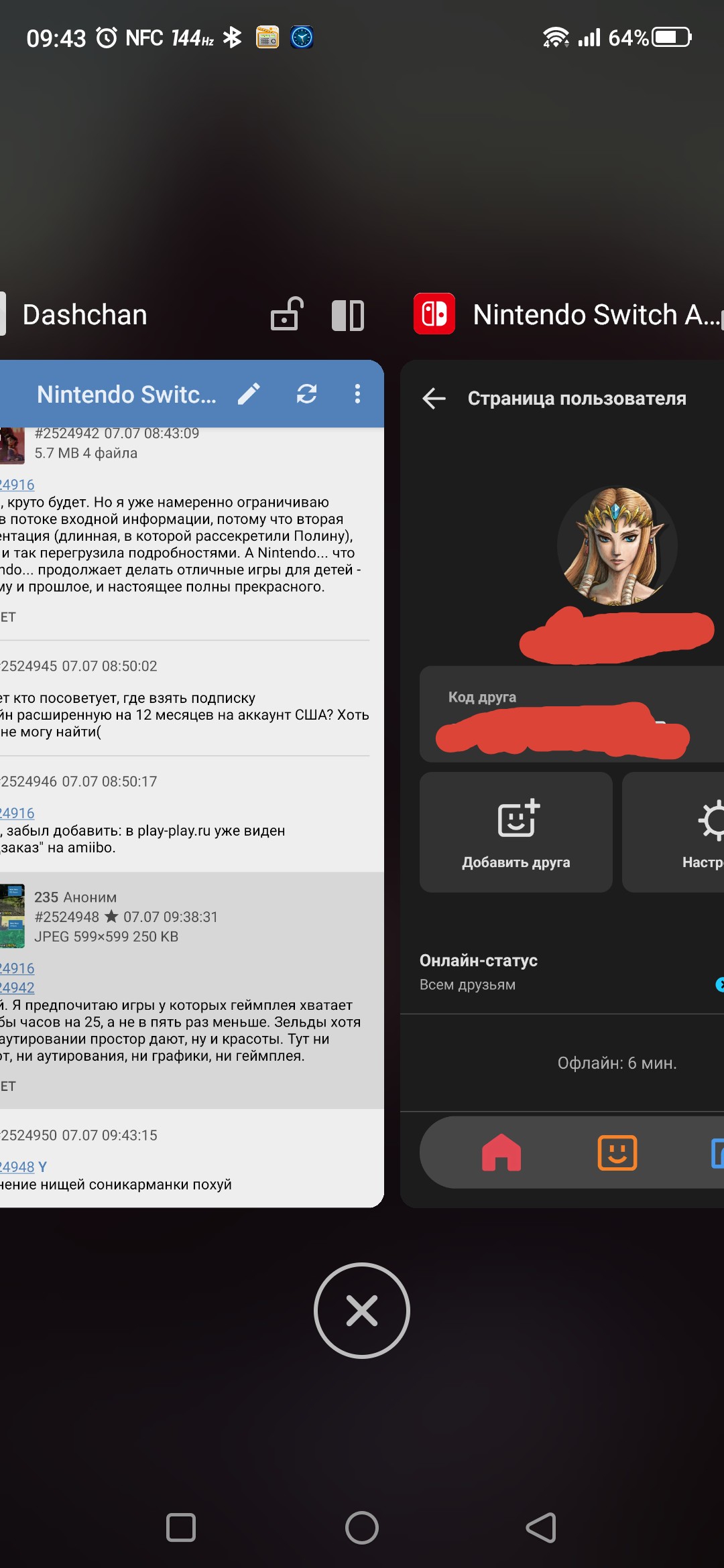Screen dimensions: 724x1568
Task: Tap the Nintendo Switch app logo icon
Action: tap(434, 314)
